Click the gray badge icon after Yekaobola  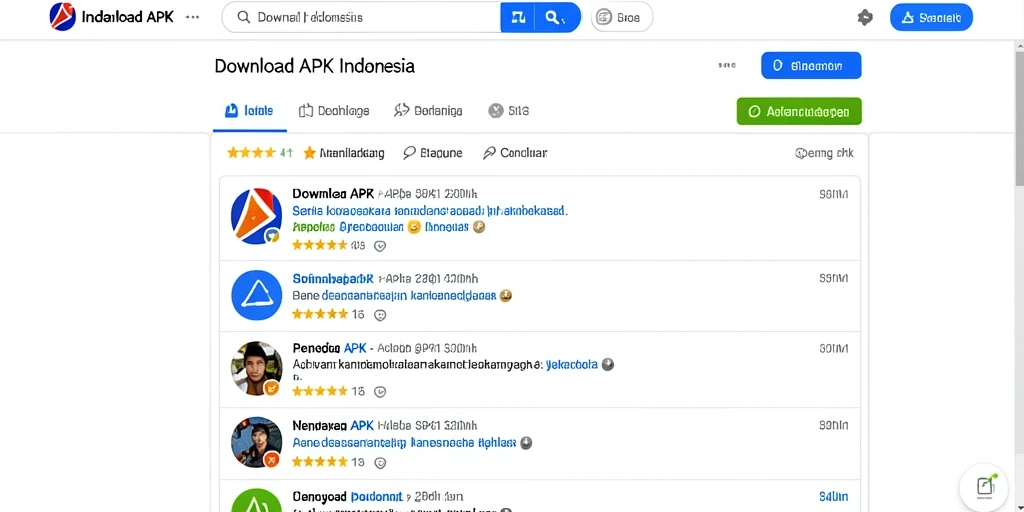(608, 365)
